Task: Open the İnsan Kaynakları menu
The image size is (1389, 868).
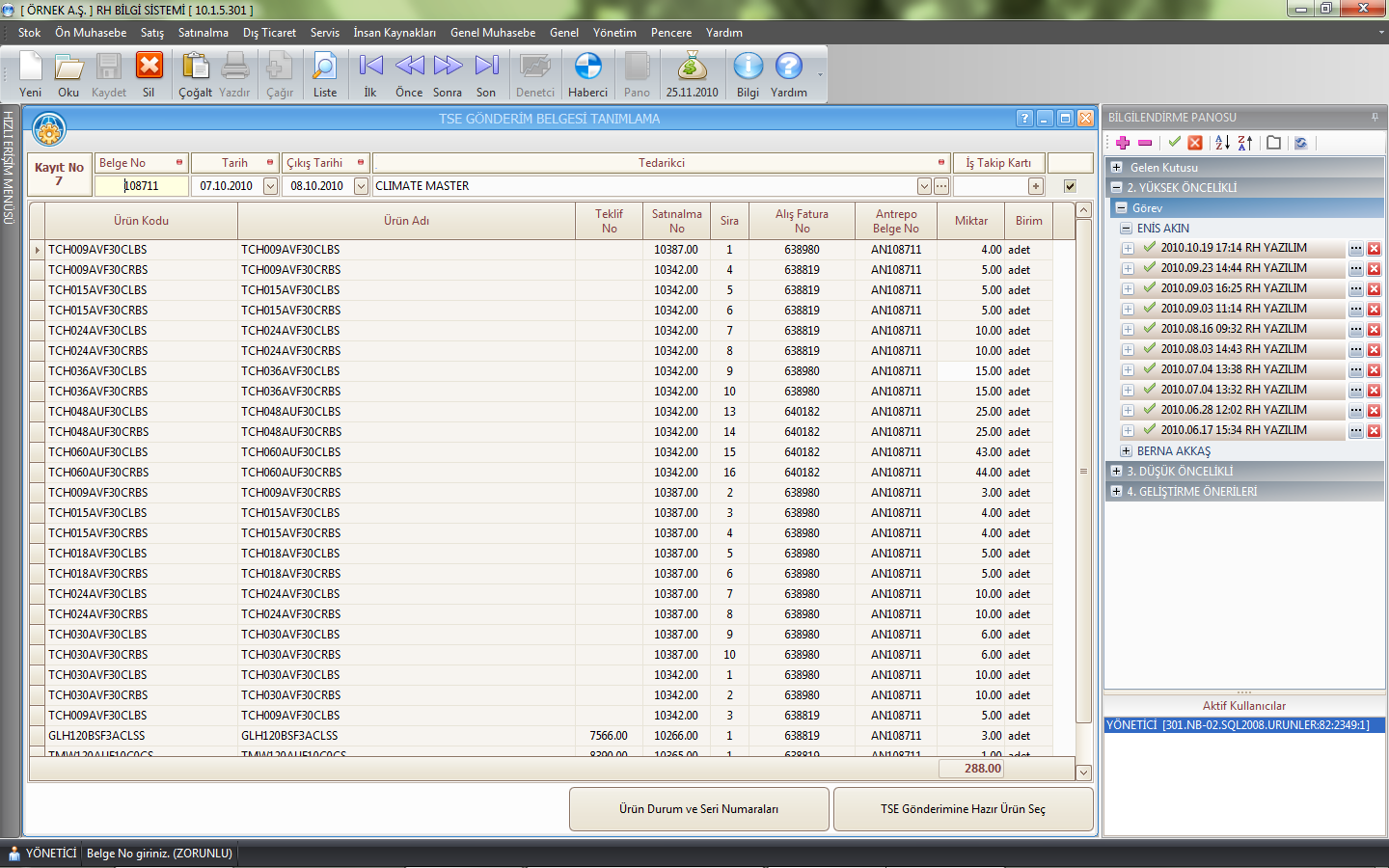Action: (394, 33)
